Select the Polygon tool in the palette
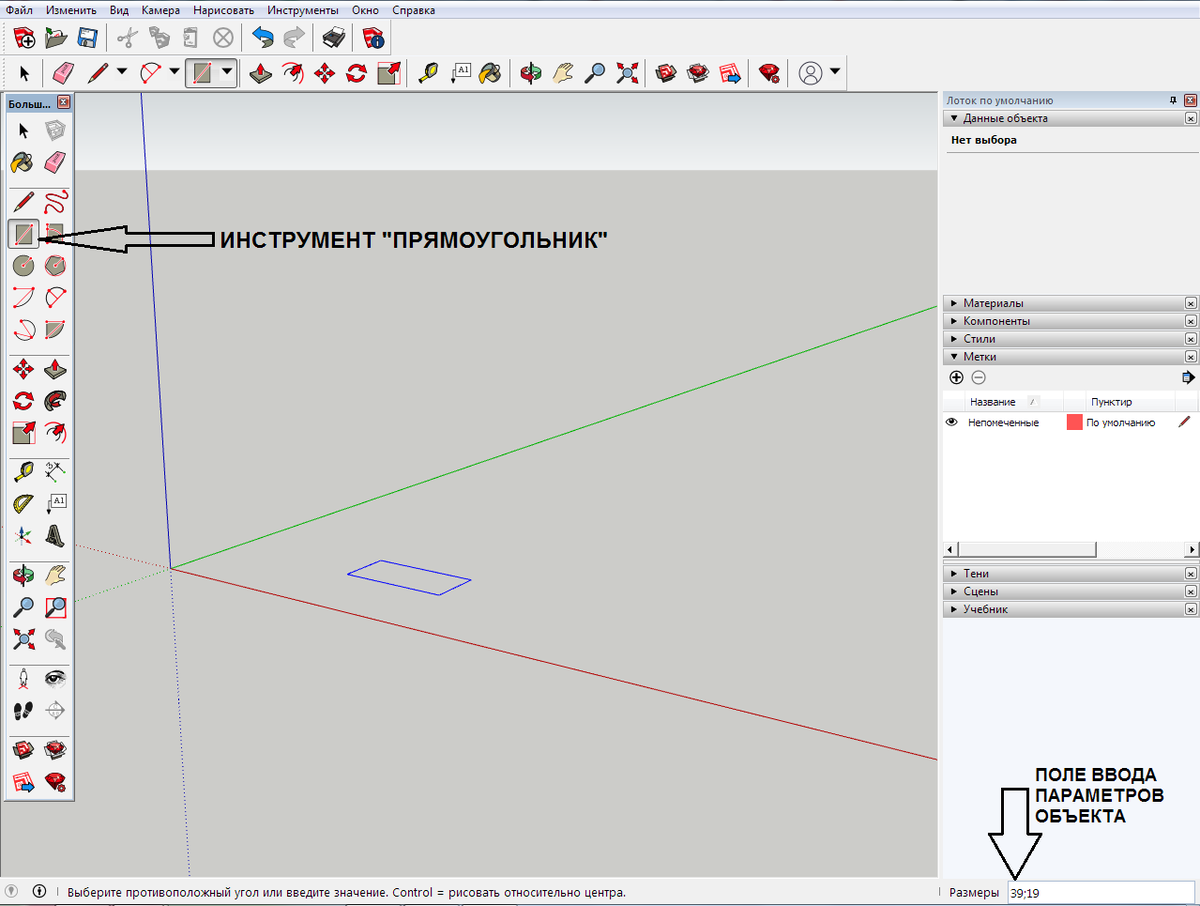 55,265
